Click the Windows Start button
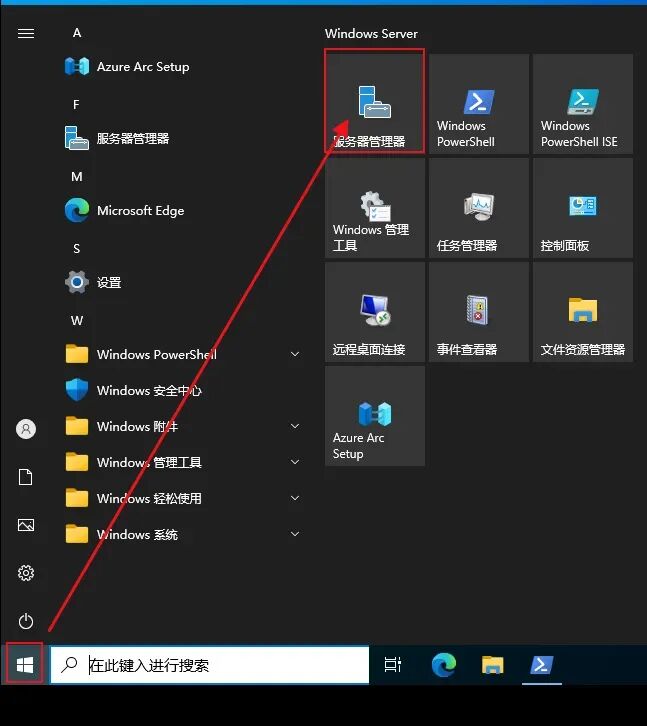The image size is (647, 726). [25, 665]
